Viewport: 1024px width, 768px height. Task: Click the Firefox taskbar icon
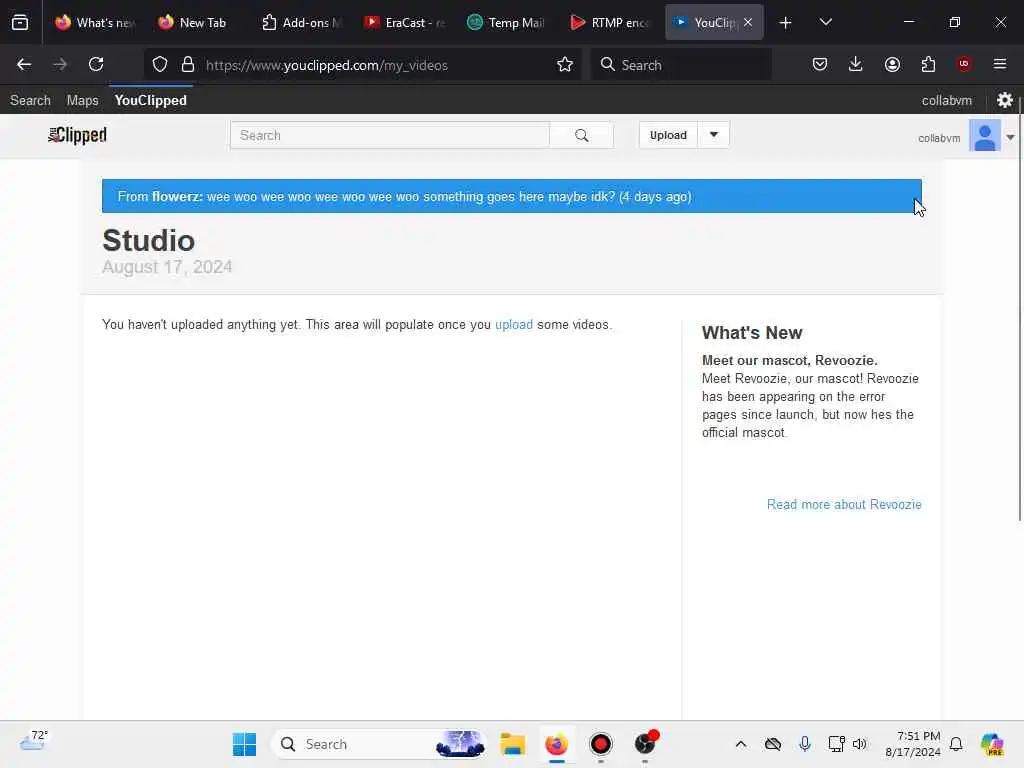point(556,744)
